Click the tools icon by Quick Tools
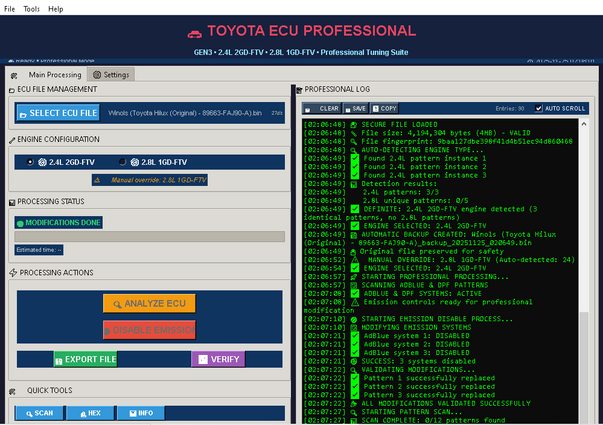 click(x=12, y=392)
